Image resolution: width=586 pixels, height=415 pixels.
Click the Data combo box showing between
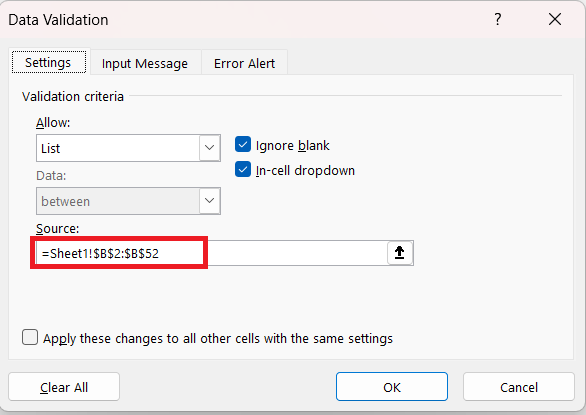(128, 201)
